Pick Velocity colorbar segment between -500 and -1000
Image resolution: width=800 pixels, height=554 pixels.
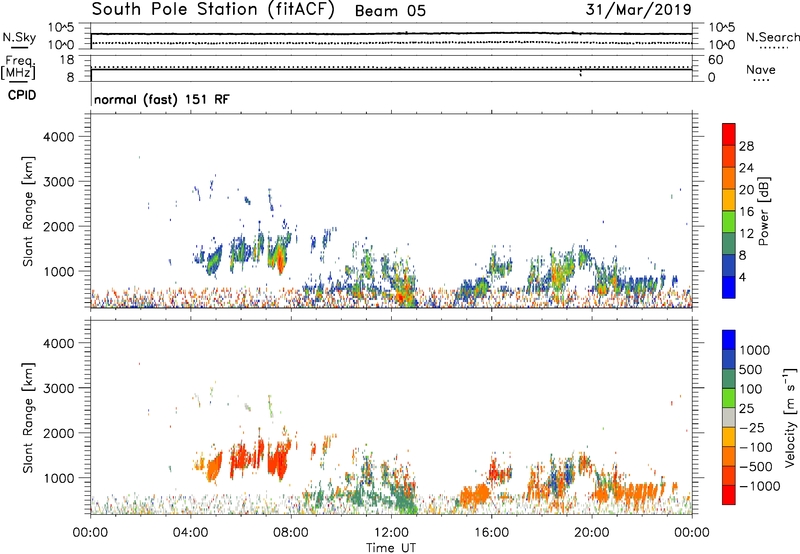click(x=729, y=476)
